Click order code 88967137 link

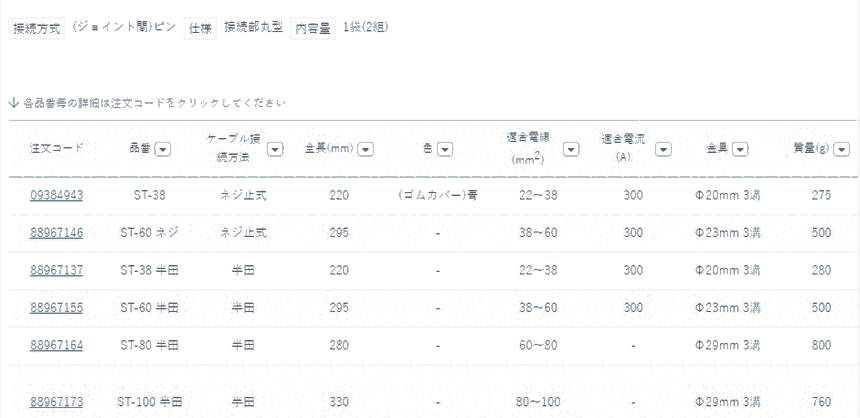coord(56,270)
